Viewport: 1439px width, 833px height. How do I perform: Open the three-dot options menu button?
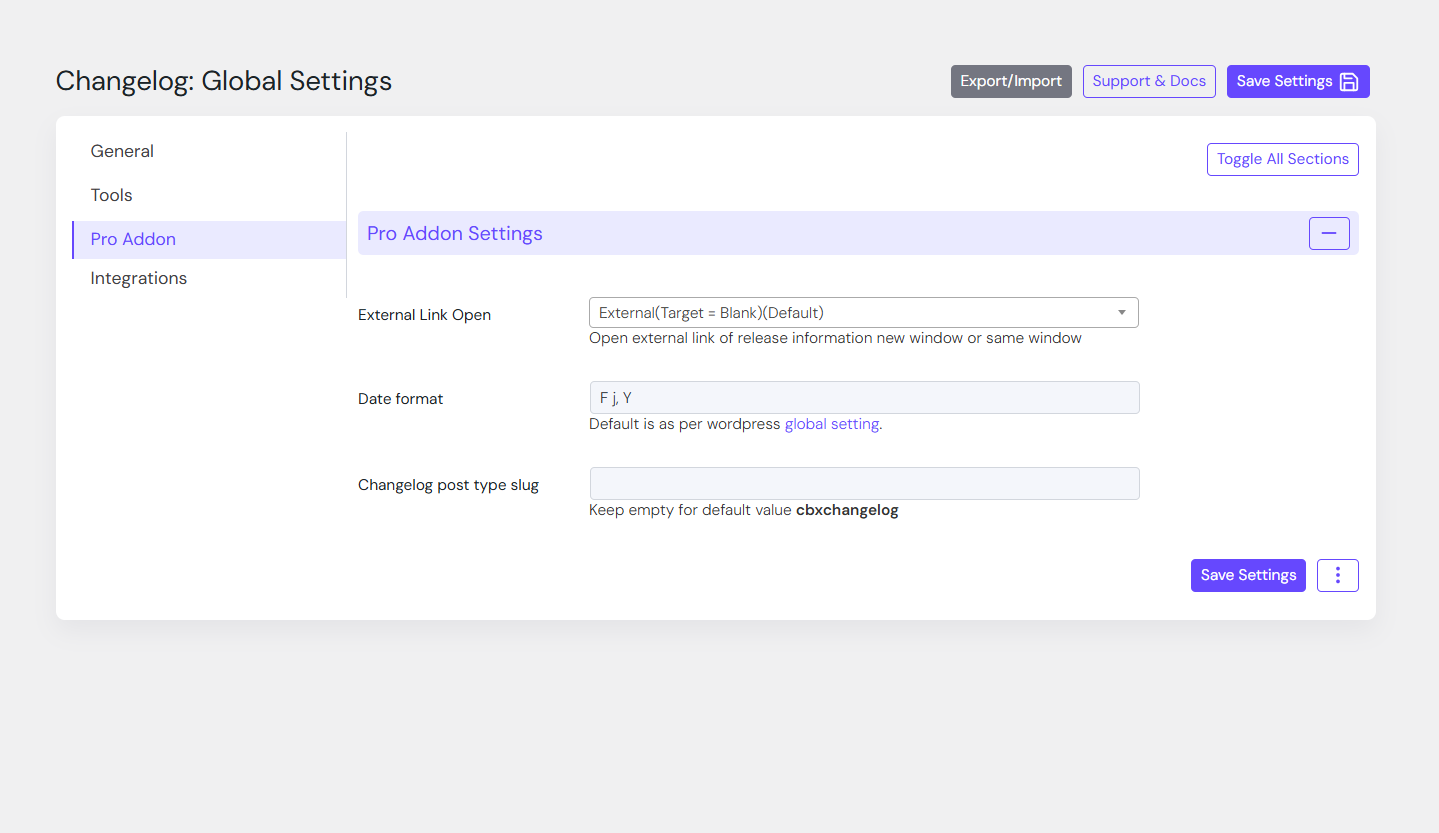[x=1338, y=575]
